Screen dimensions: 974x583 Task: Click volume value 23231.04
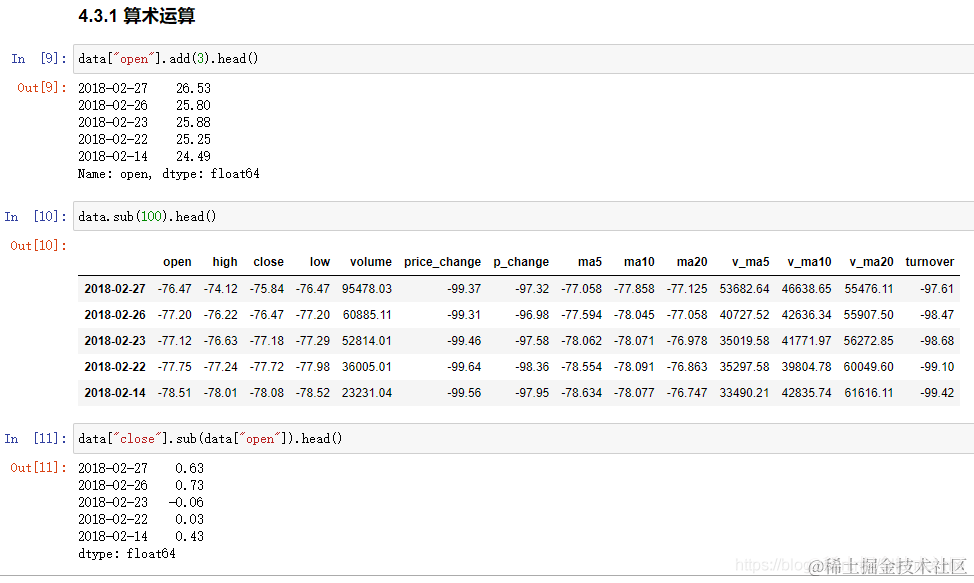pyautogui.click(x=366, y=393)
